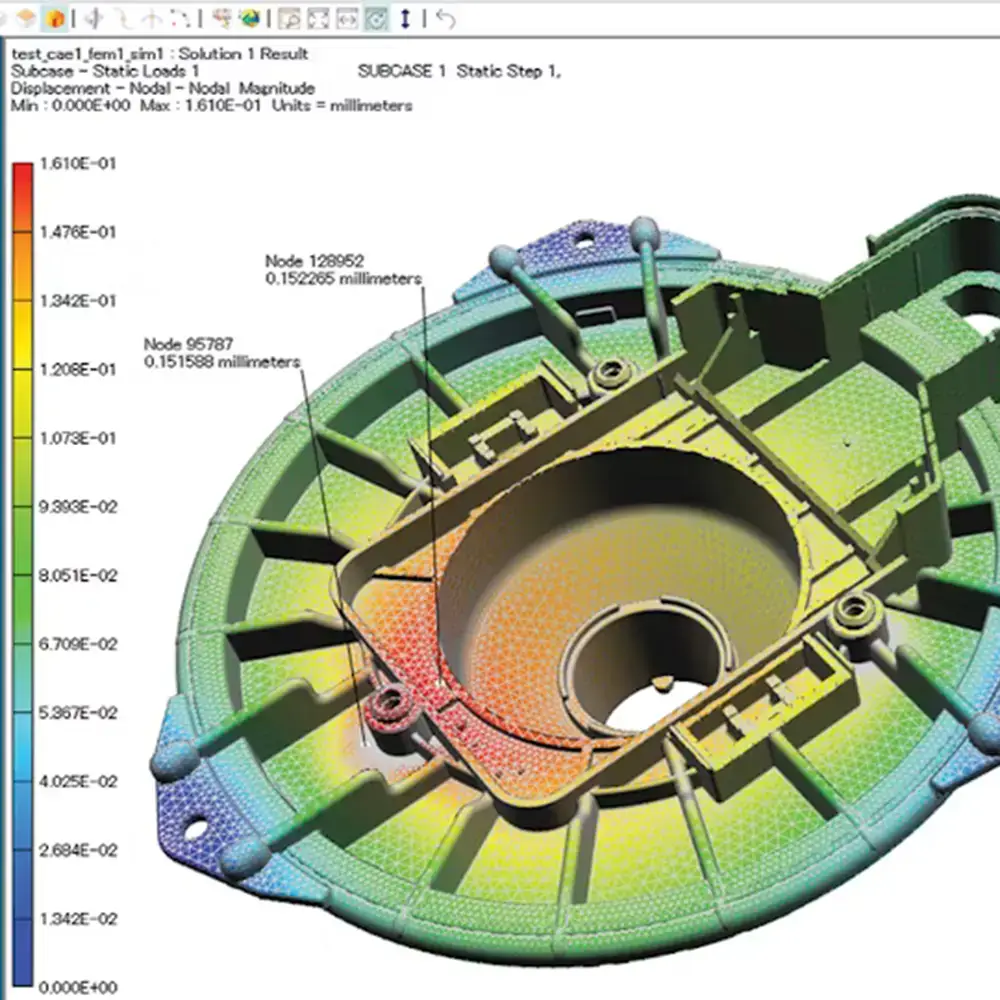Click the faint curved-line toolbar icon
Image resolution: width=1000 pixels, height=1000 pixels.
[x=125, y=19]
